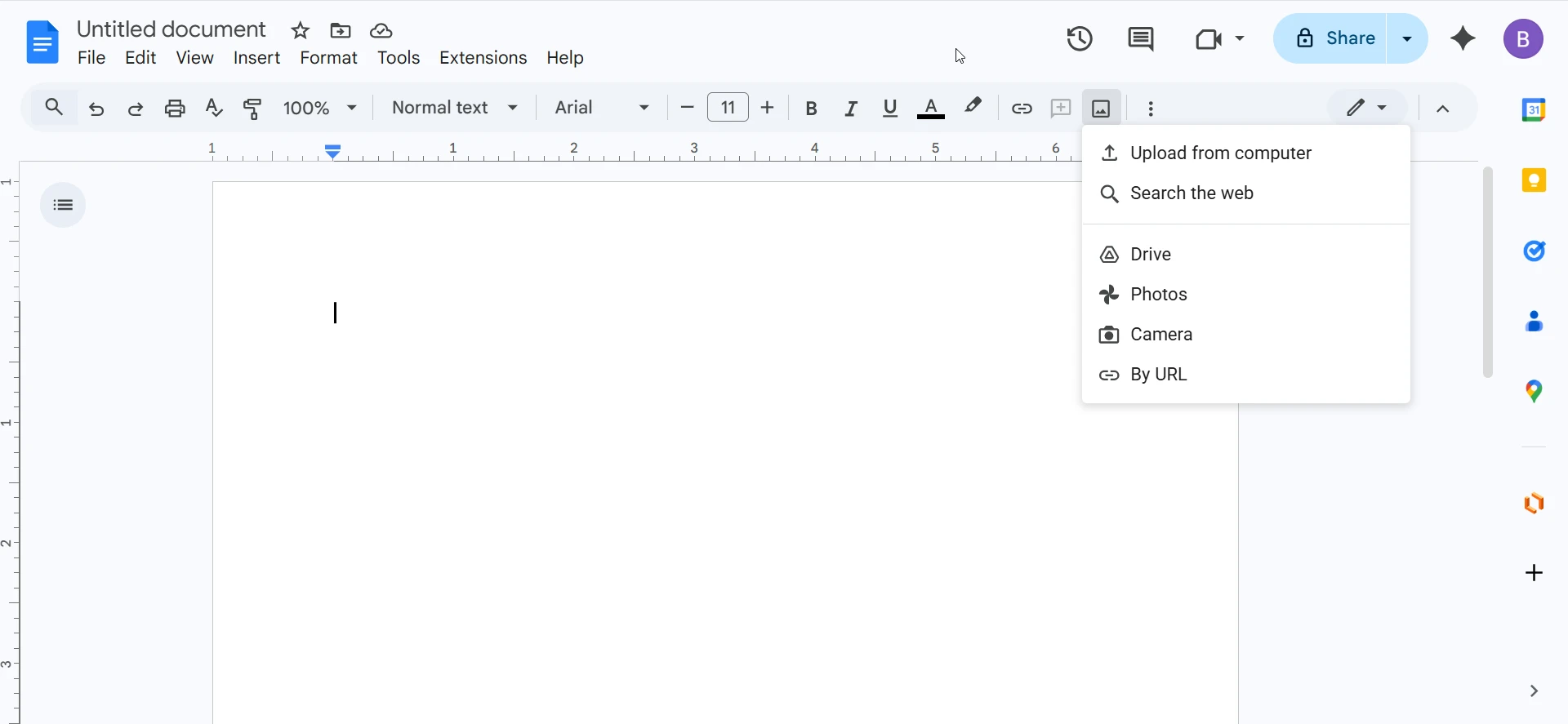Open the text color picker

[931, 108]
